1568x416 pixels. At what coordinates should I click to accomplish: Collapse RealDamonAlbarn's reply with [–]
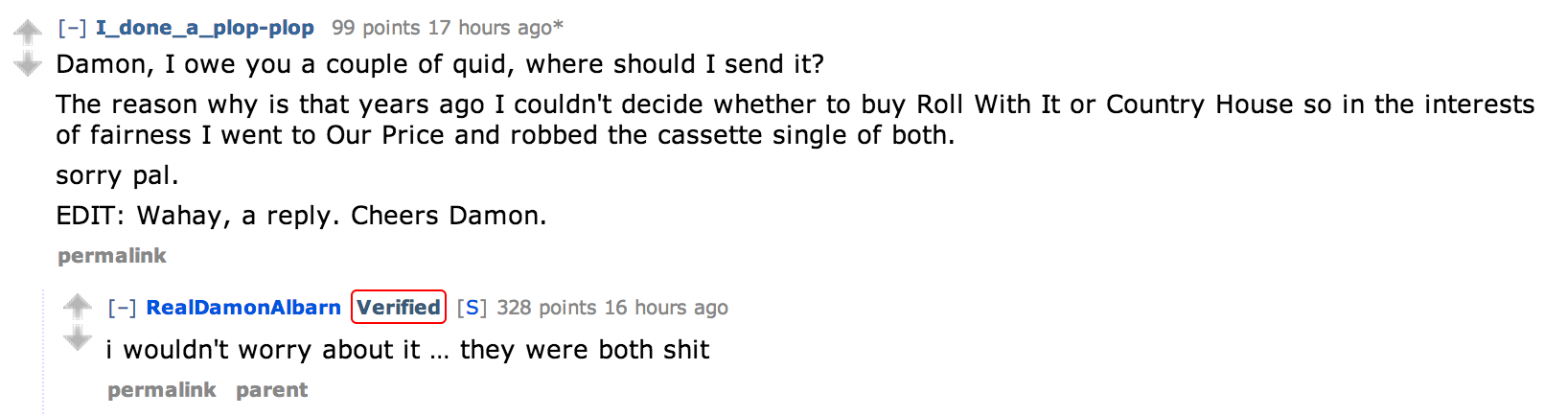[122, 308]
